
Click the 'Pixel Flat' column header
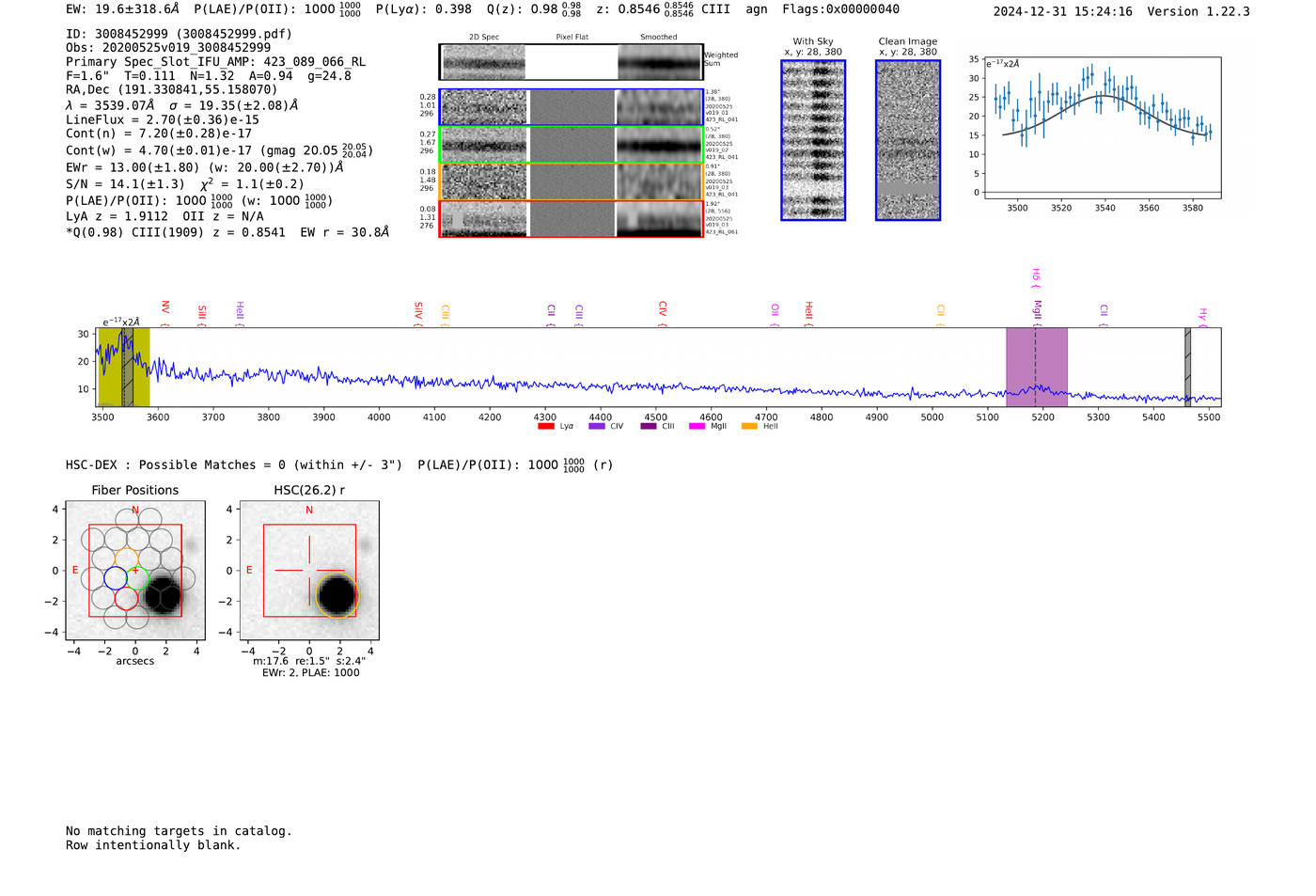point(572,38)
